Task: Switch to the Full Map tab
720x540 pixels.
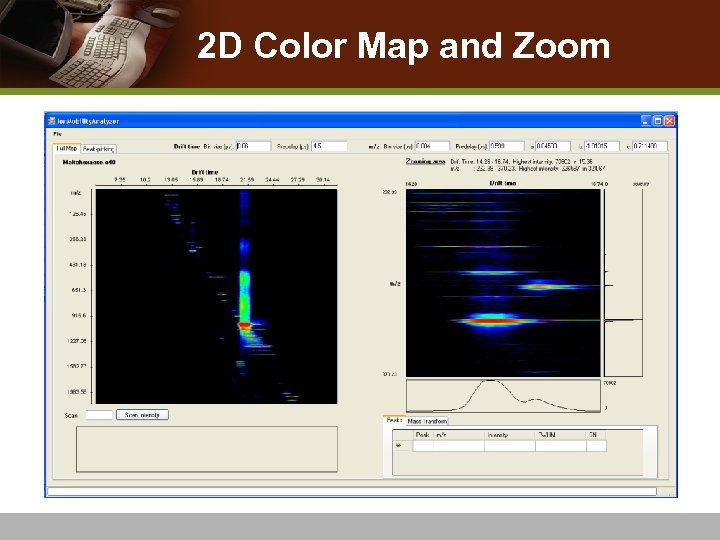Action: (67, 148)
